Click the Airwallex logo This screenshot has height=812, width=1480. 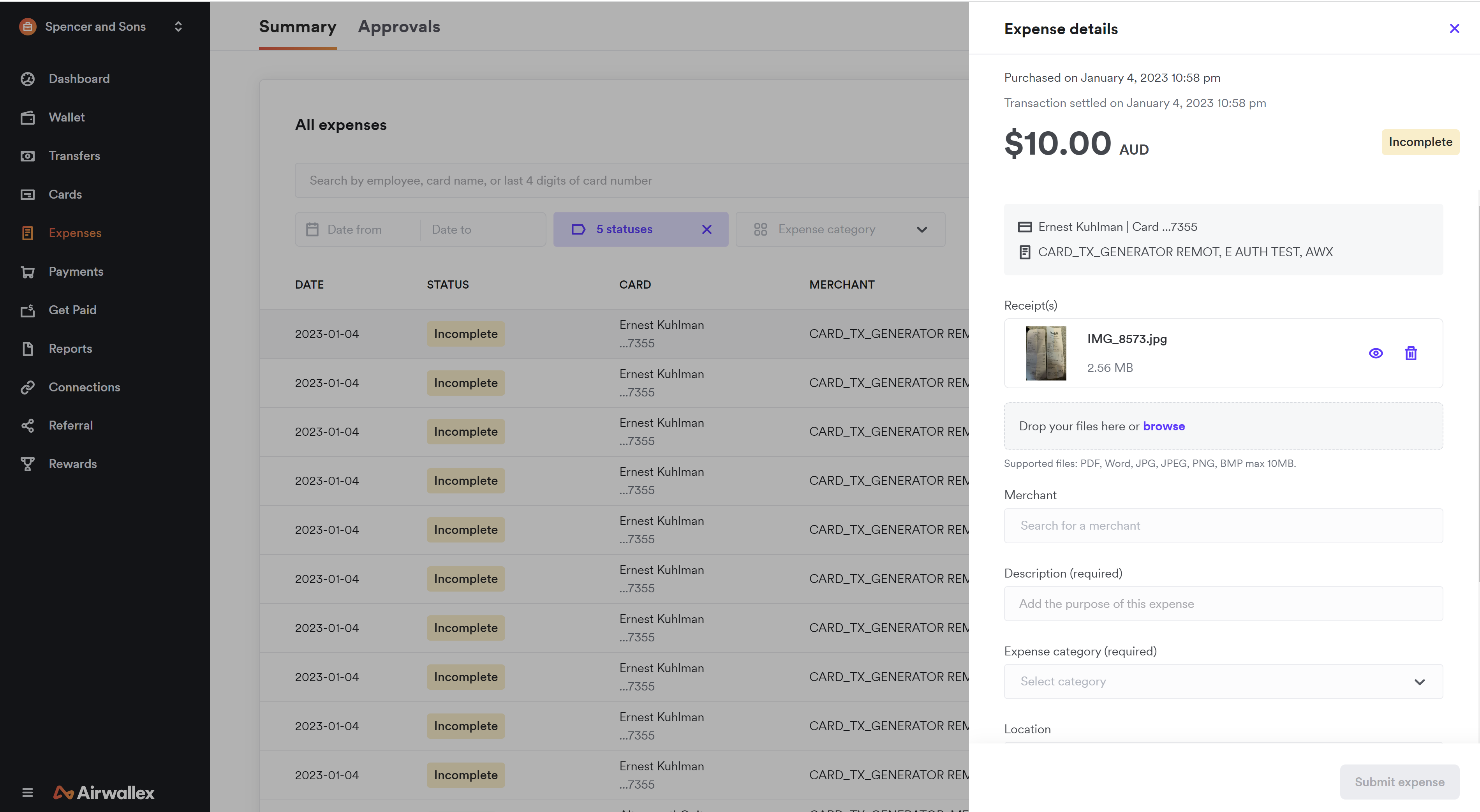(104, 793)
